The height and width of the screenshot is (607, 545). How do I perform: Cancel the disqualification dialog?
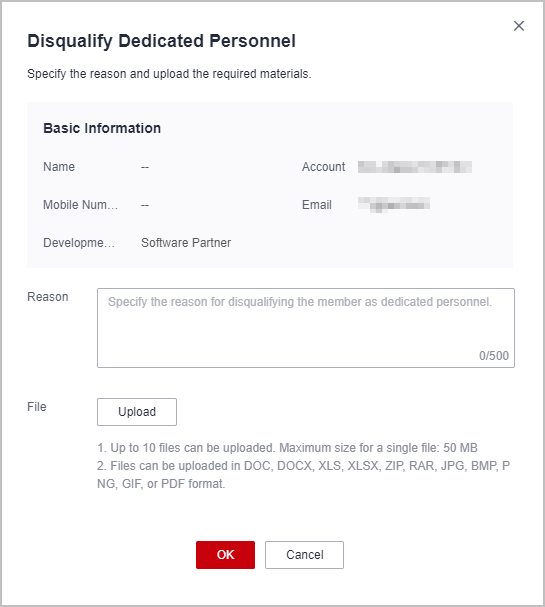click(x=304, y=555)
